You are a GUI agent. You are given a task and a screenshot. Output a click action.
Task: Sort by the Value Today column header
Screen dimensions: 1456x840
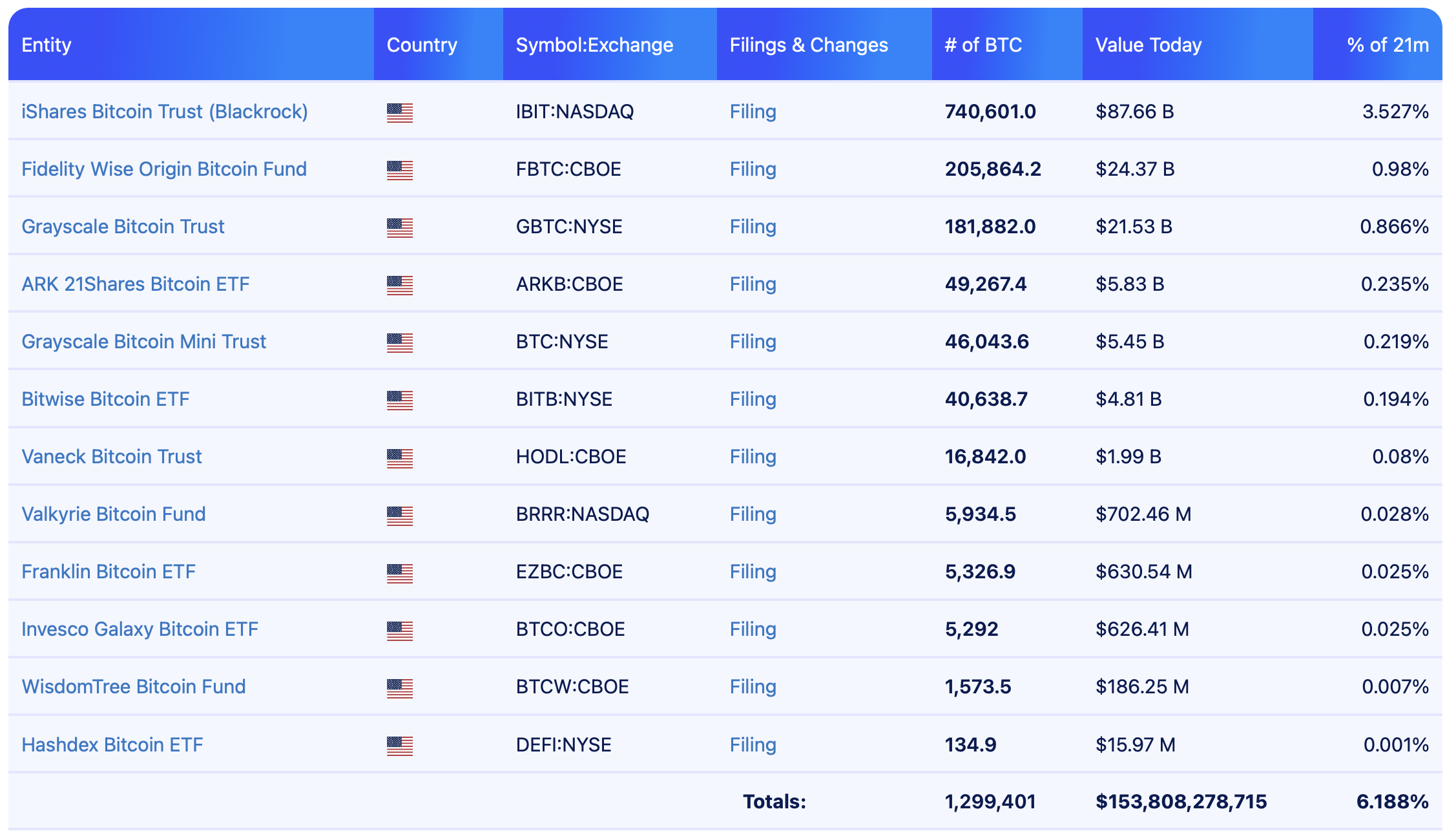tap(1148, 45)
